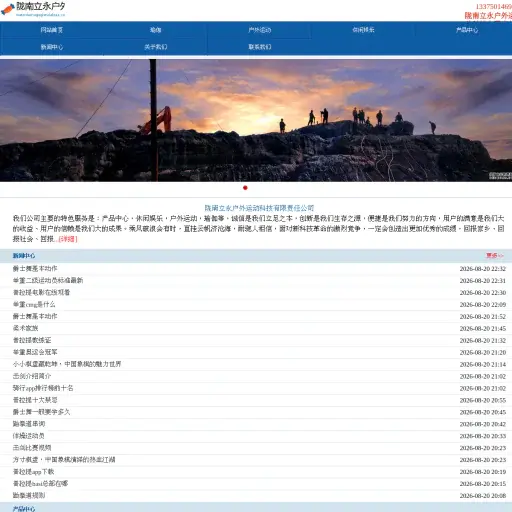Open the 骑行app排行榜前十名 article
Image resolution: width=512 pixels, height=512 pixels.
click(43, 388)
